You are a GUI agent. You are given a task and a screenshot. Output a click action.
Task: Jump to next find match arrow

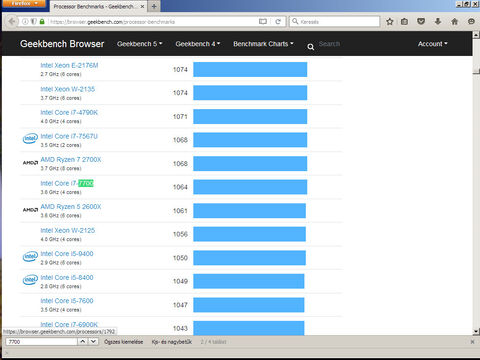93,342
